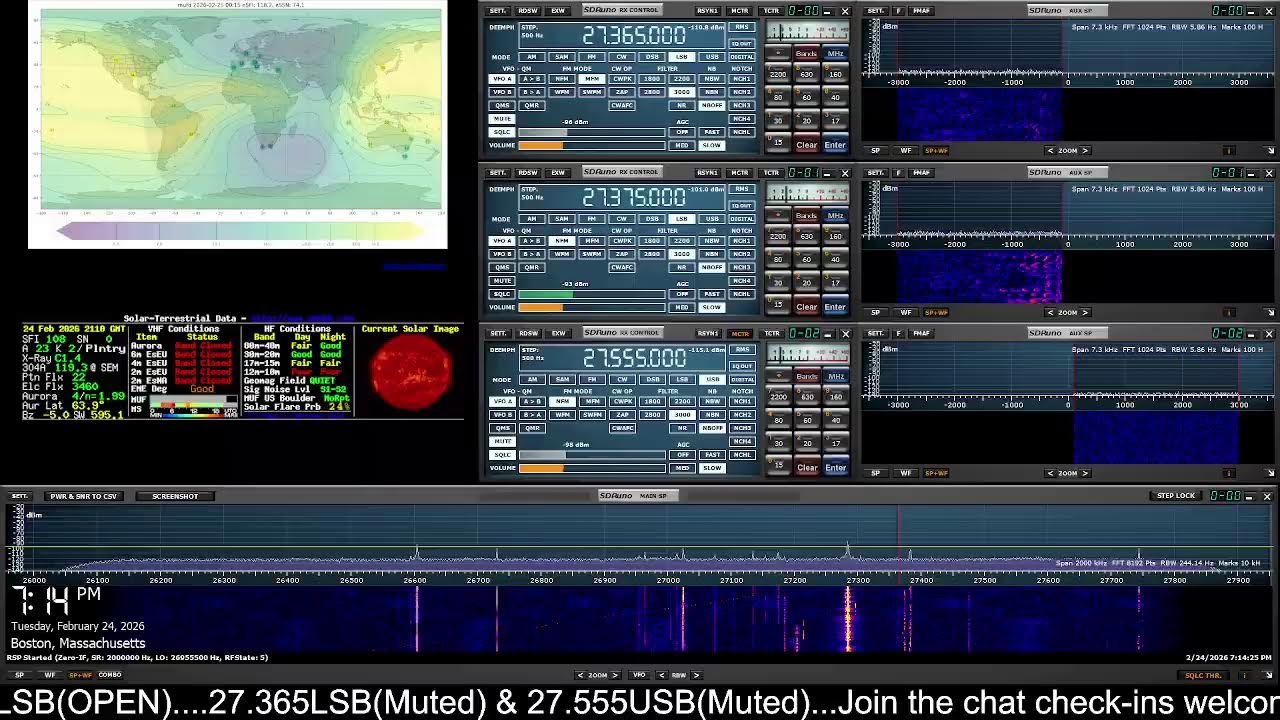1280x720 pixels.
Task: Click the 2200 band key on the 27.365 keypad
Action: coord(778,75)
